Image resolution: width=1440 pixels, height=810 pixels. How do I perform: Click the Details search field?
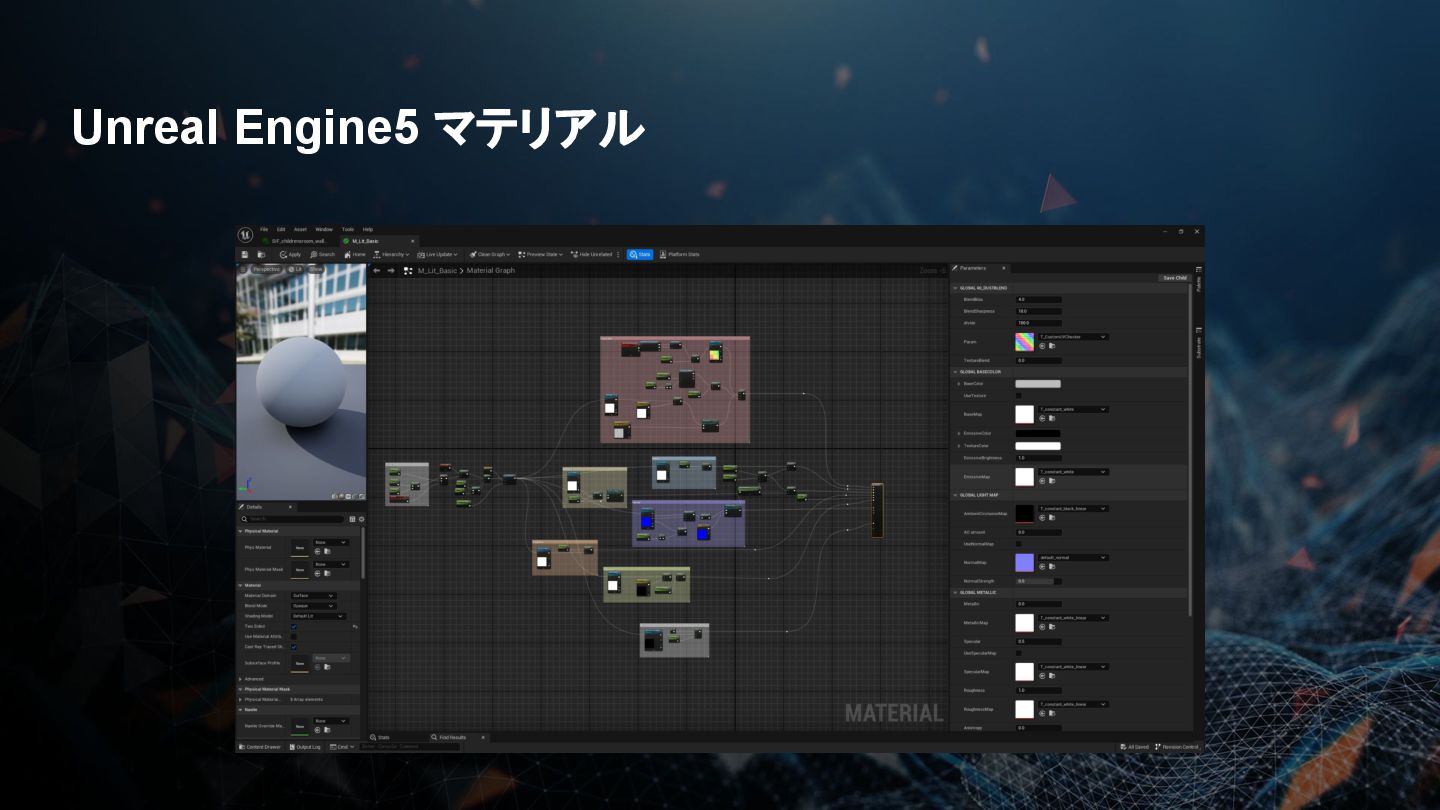(292, 519)
